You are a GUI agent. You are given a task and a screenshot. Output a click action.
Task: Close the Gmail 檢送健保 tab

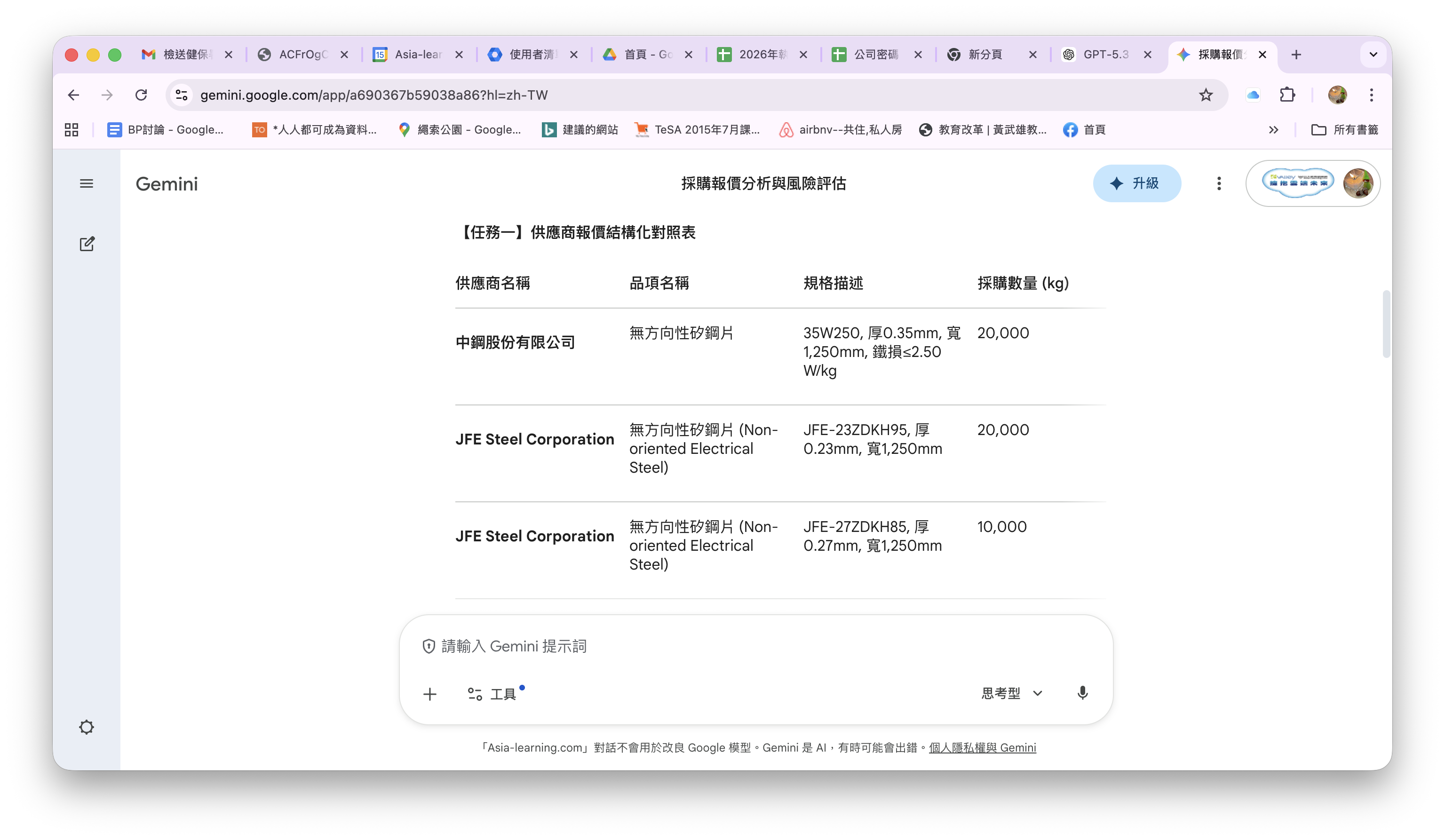pyautogui.click(x=228, y=55)
